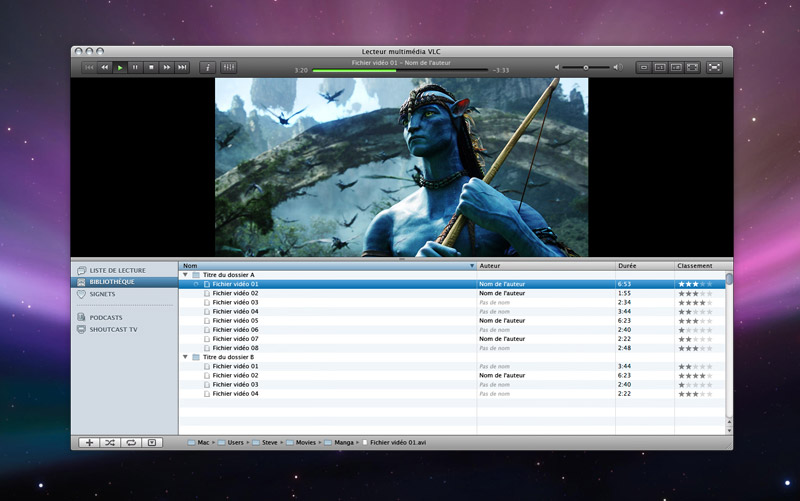Image resolution: width=800 pixels, height=501 pixels.
Task: Click star rating of selected Fichier vidéo 01
Action: pos(695,284)
